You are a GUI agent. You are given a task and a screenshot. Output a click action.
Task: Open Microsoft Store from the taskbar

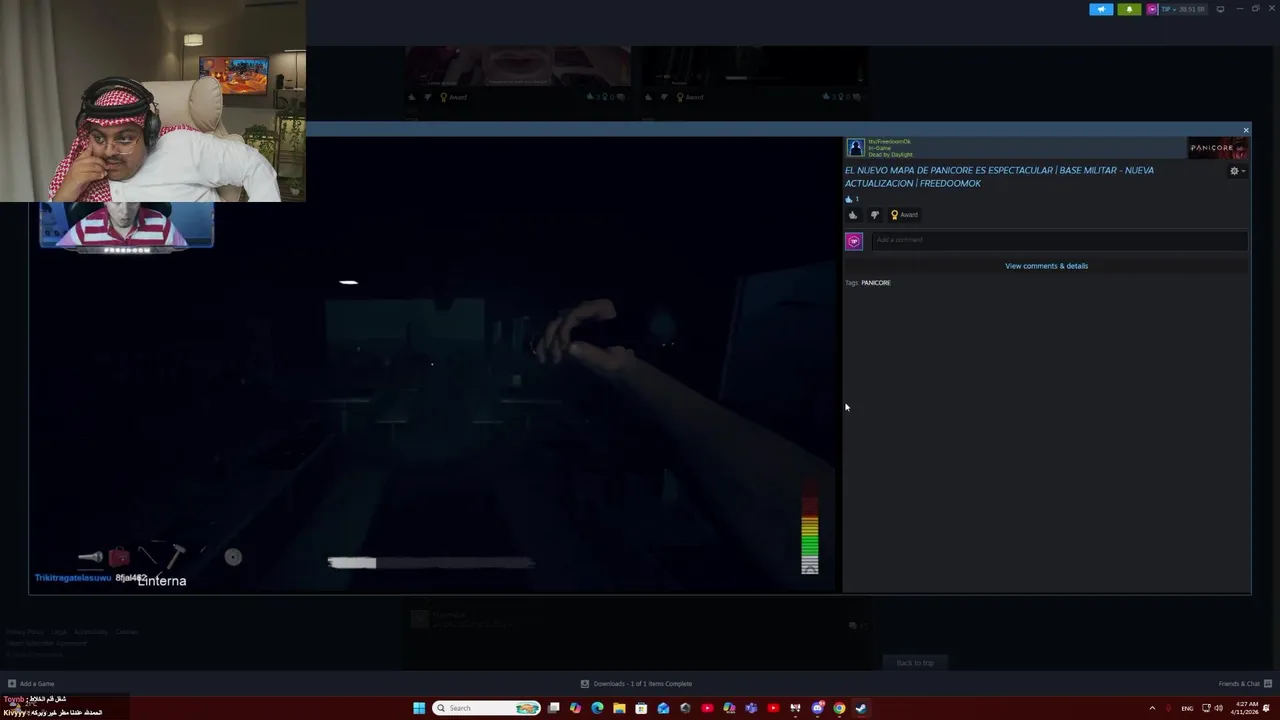641,708
